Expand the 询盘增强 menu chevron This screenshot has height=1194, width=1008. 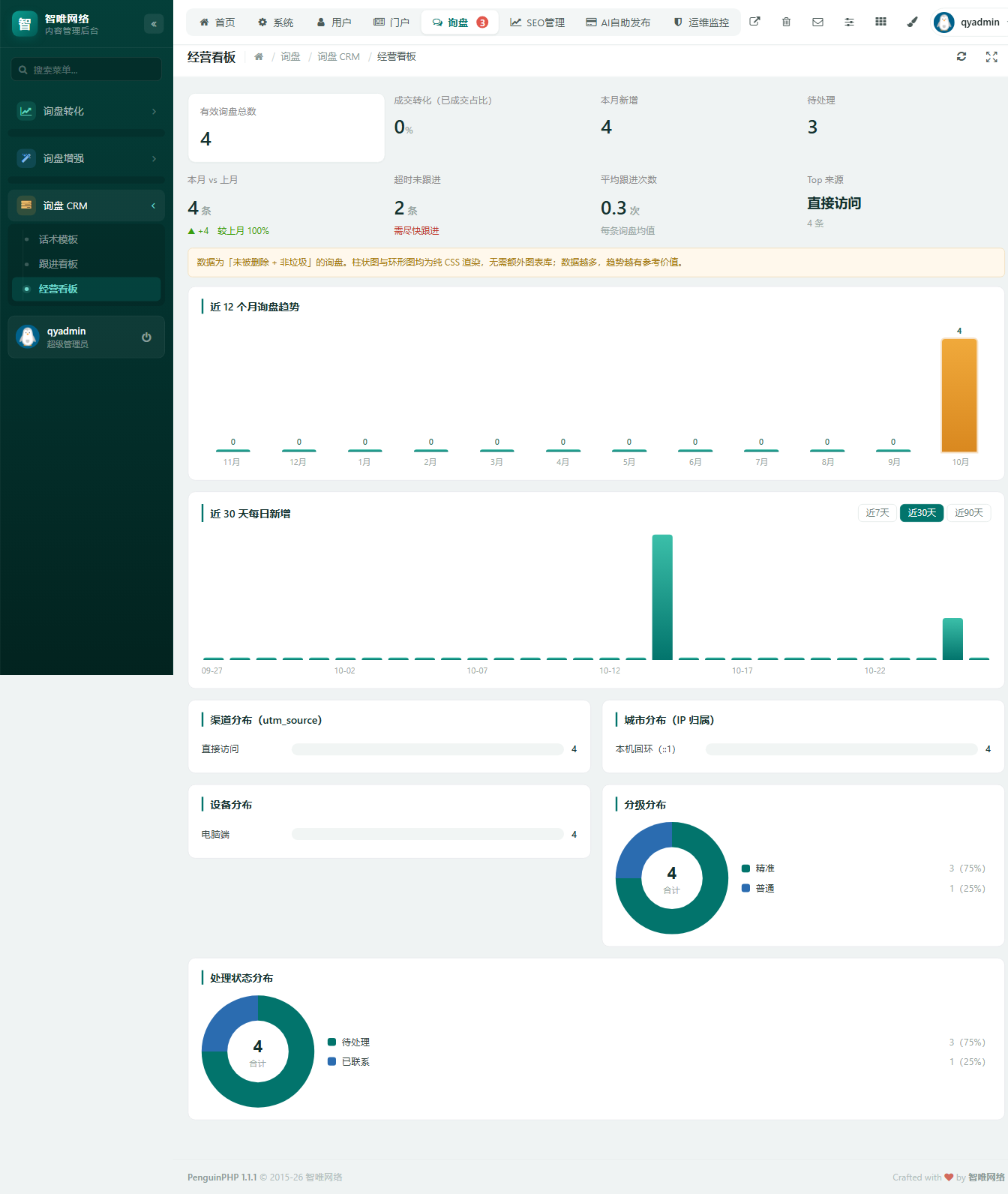154,158
